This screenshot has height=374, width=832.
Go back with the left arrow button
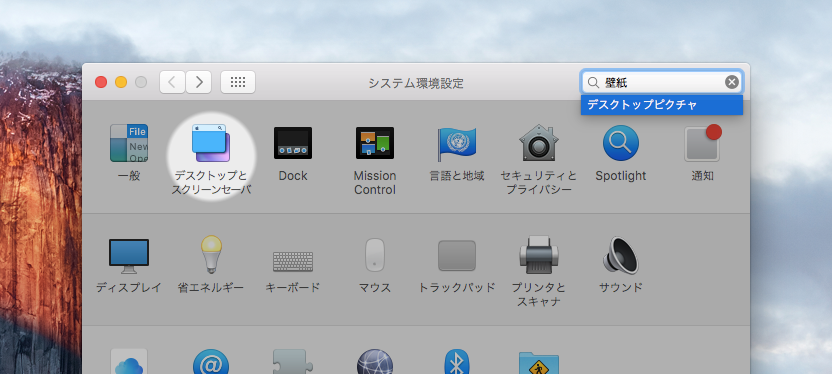172,82
